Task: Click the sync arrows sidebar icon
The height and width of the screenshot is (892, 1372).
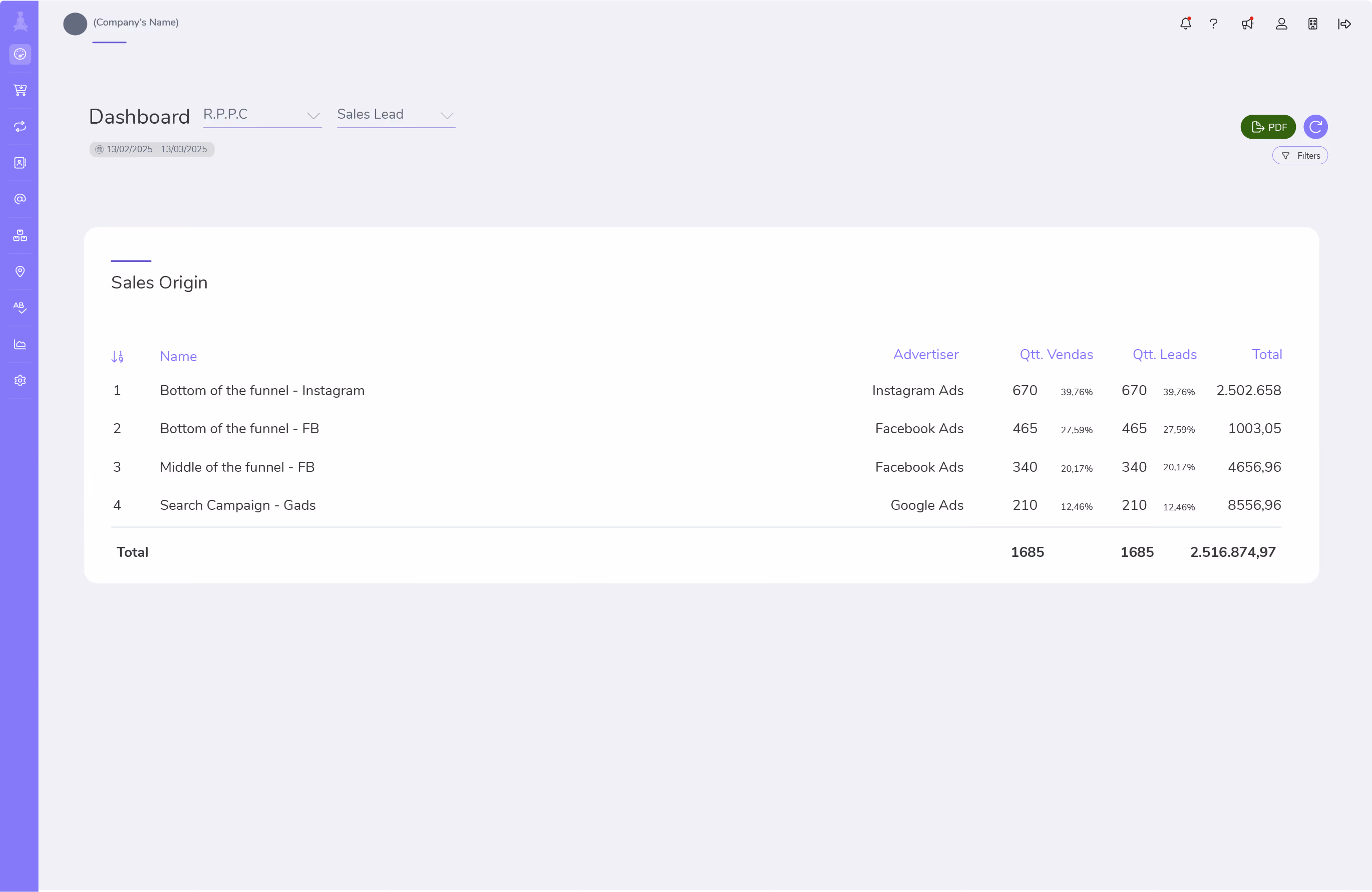Action: [20, 126]
